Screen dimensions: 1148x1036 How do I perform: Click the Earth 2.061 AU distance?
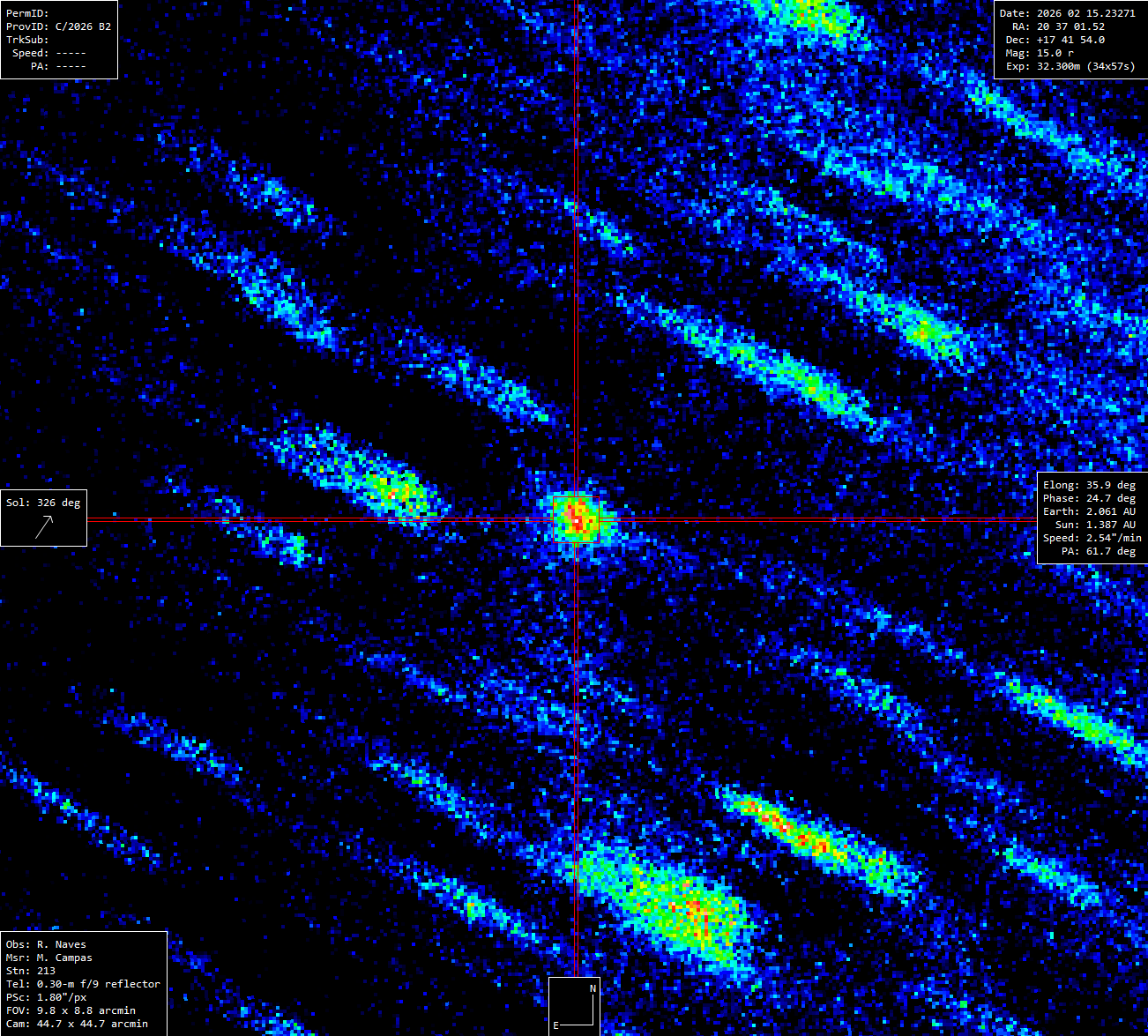pyautogui.click(x=1089, y=511)
